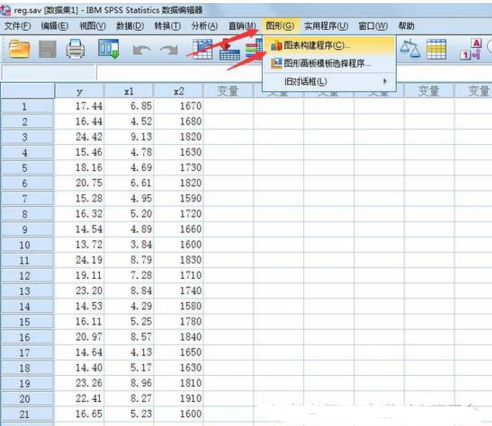Click the Value labels icon with A and 1
The height and width of the screenshot is (426, 492).
(x=471, y=49)
